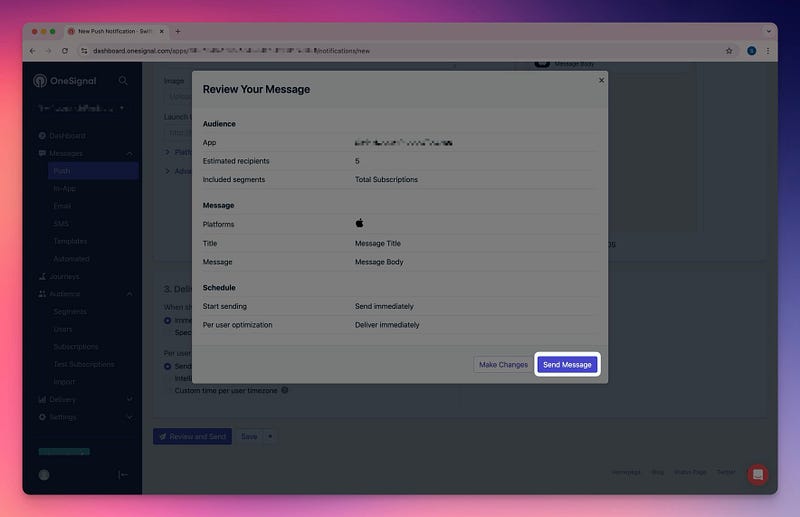The width and height of the screenshot is (800, 517).
Task: Click the browser Back arrow
Action: (x=33, y=51)
